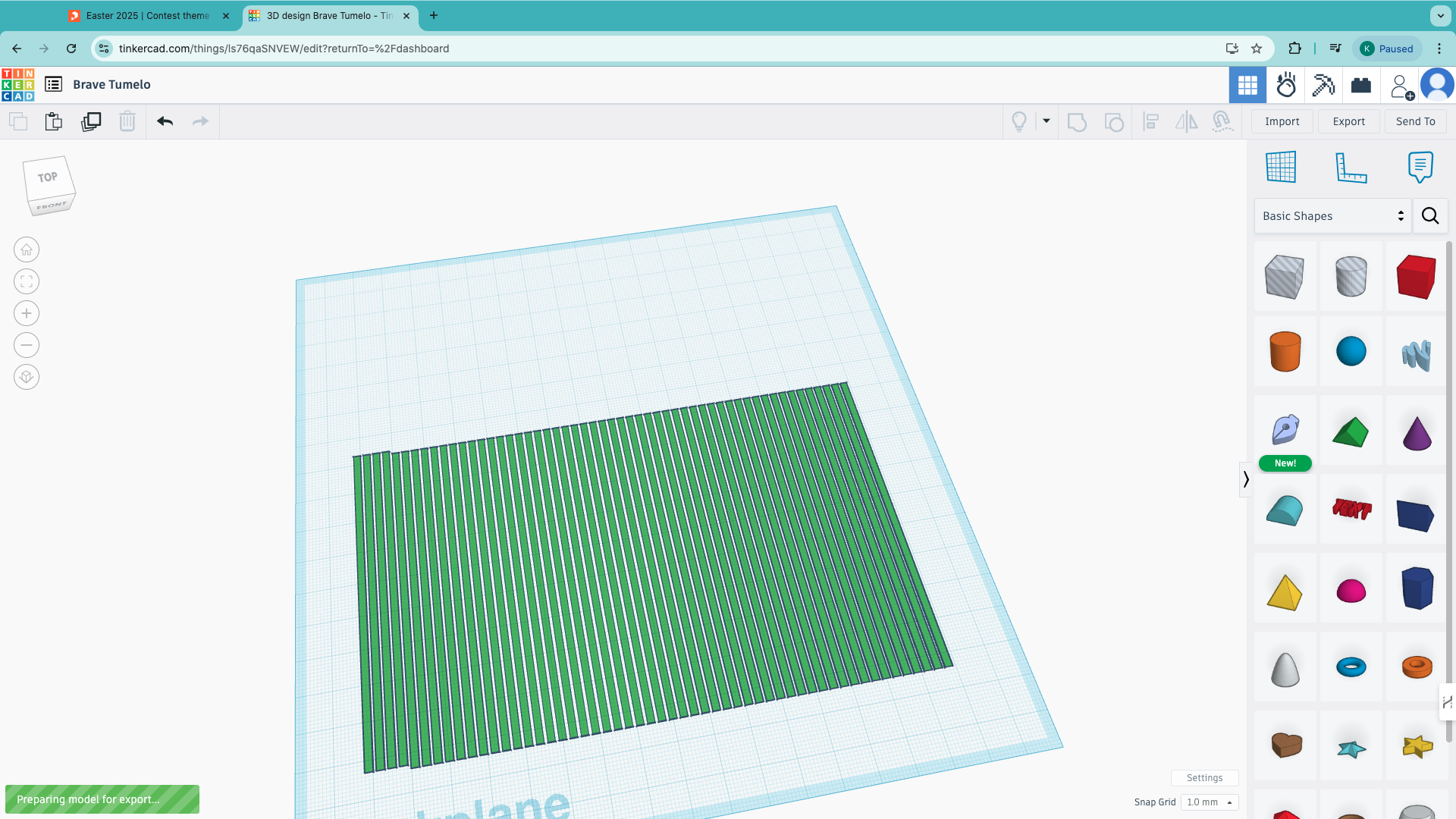Click the Tinkercad logo
Screen dimensions: 1456x819
coord(18,85)
